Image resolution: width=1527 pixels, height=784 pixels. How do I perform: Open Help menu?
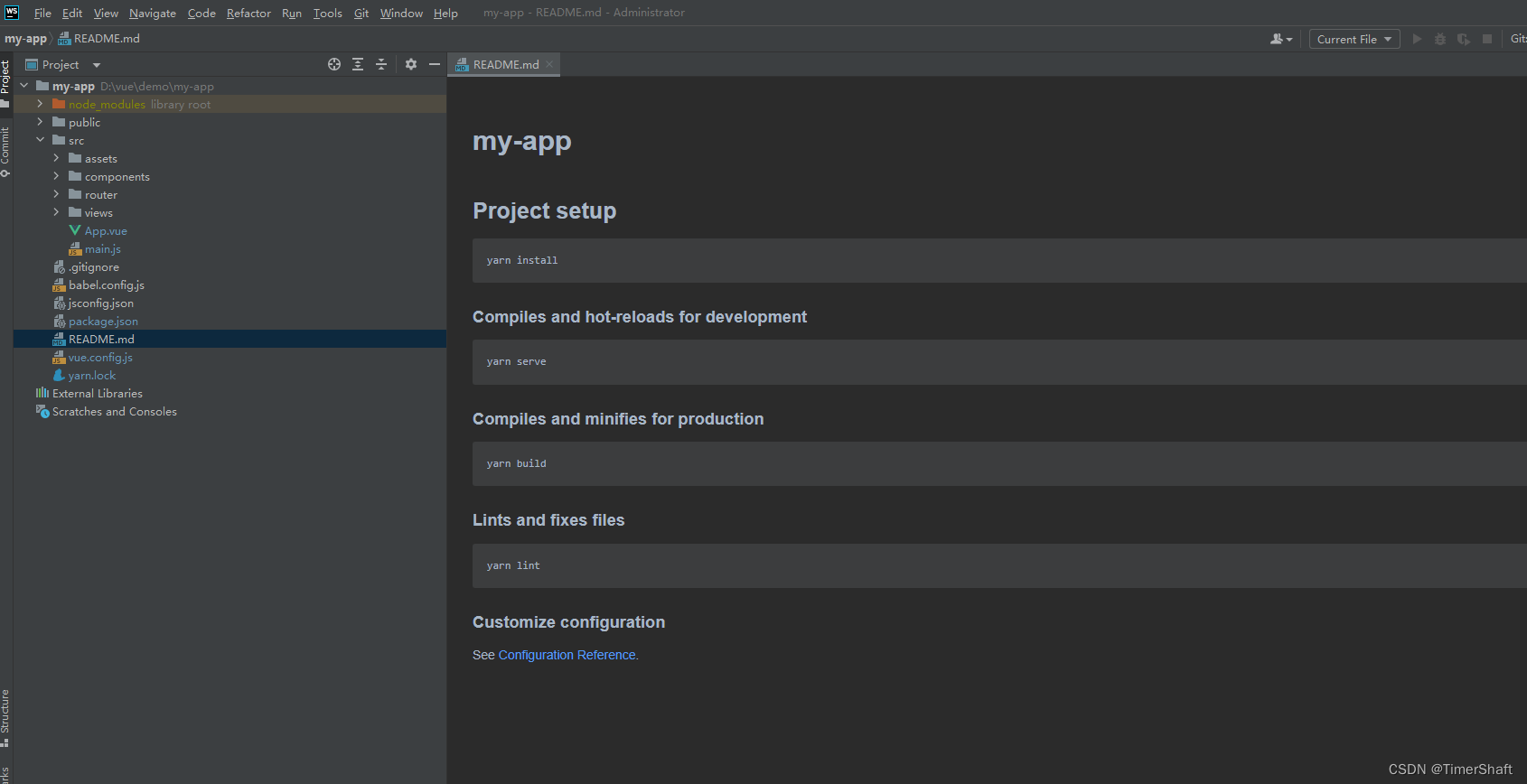pos(445,13)
